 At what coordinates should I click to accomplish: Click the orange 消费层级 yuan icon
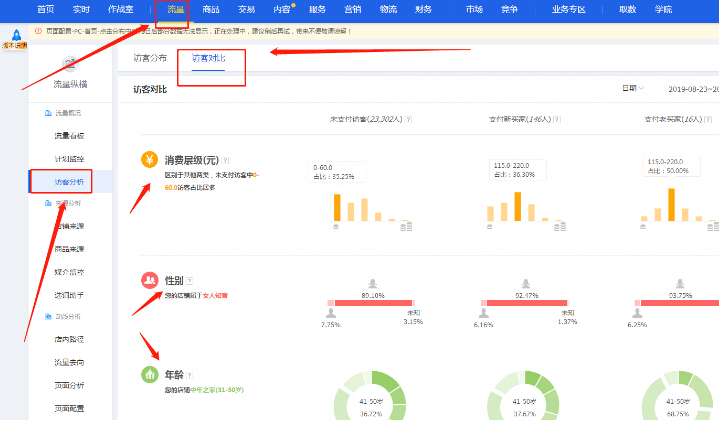pyautogui.click(x=149, y=160)
